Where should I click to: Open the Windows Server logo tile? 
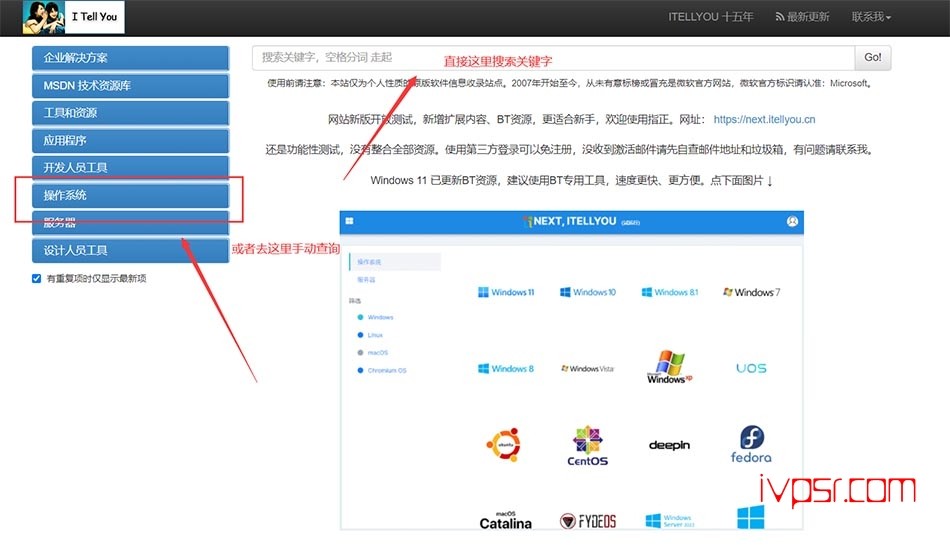[x=669, y=521]
